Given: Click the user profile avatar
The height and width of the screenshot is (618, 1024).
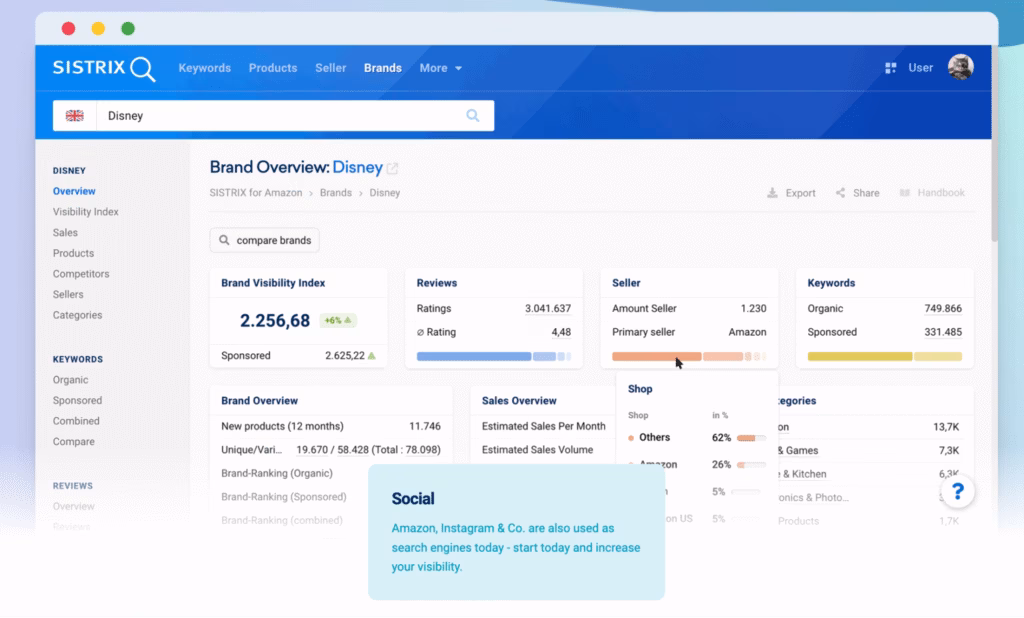Looking at the screenshot, I should [x=960, y=67].
